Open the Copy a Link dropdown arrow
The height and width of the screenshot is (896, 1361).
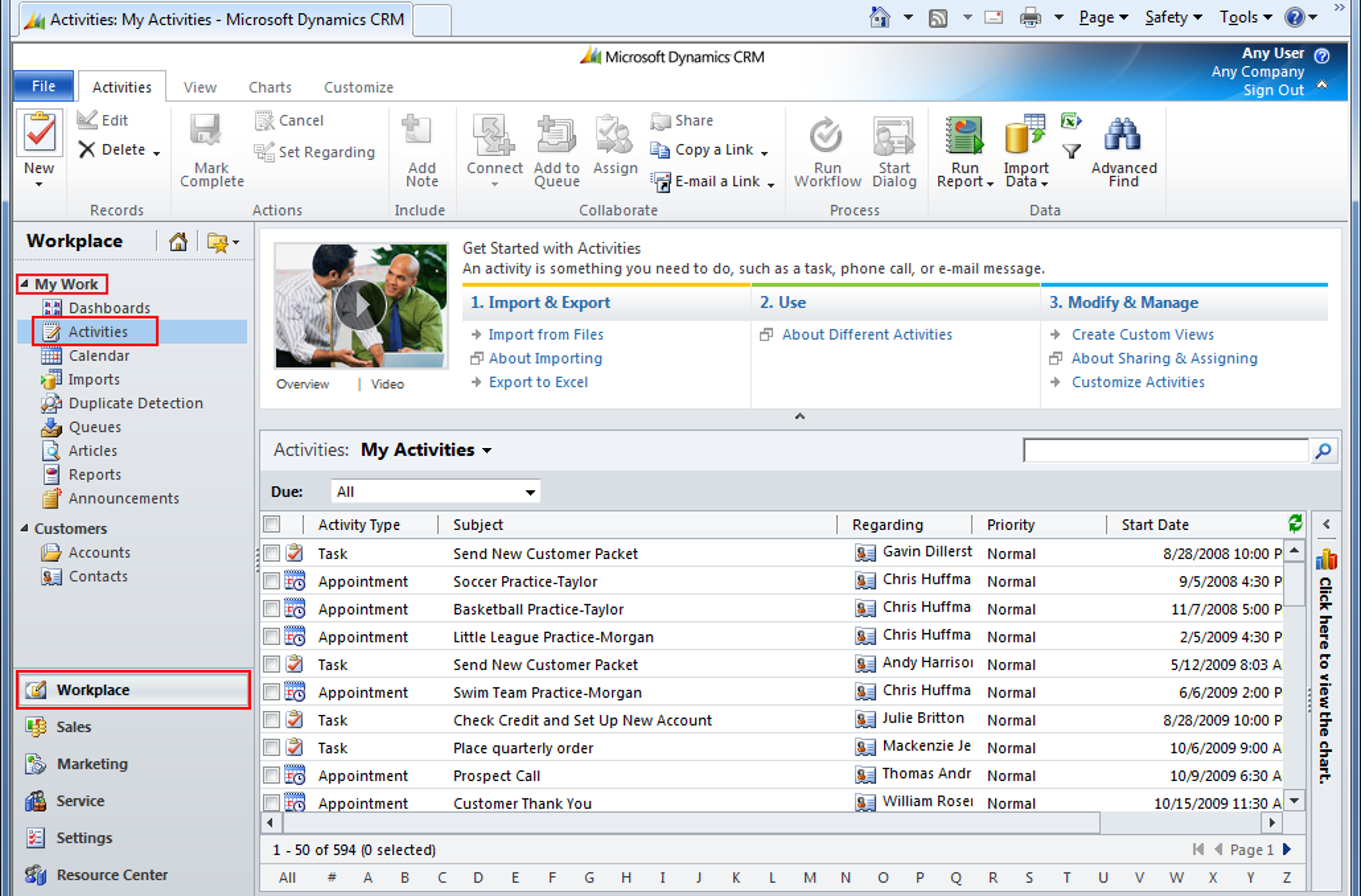pos(764,153)
